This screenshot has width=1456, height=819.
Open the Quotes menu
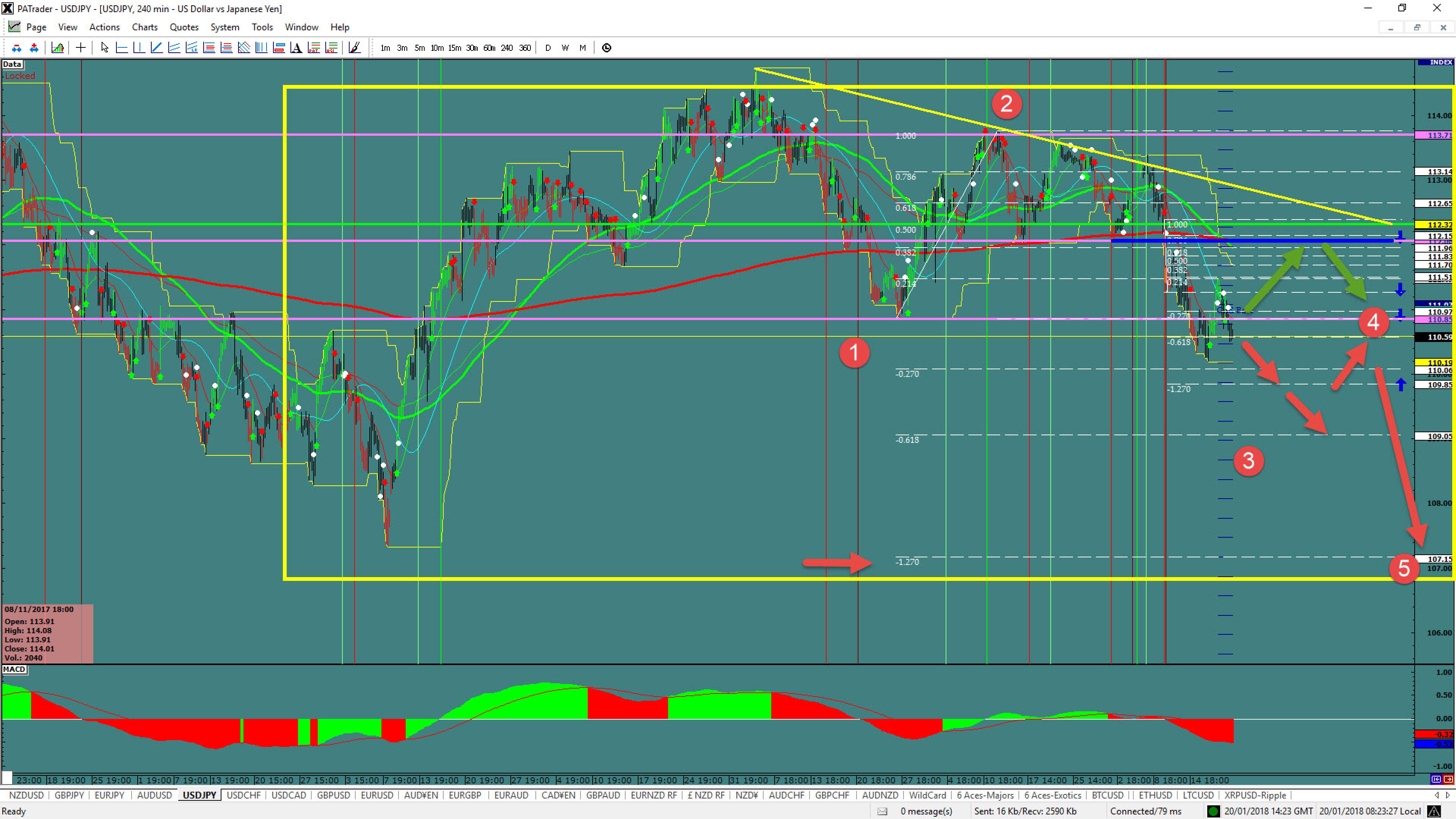184,27
